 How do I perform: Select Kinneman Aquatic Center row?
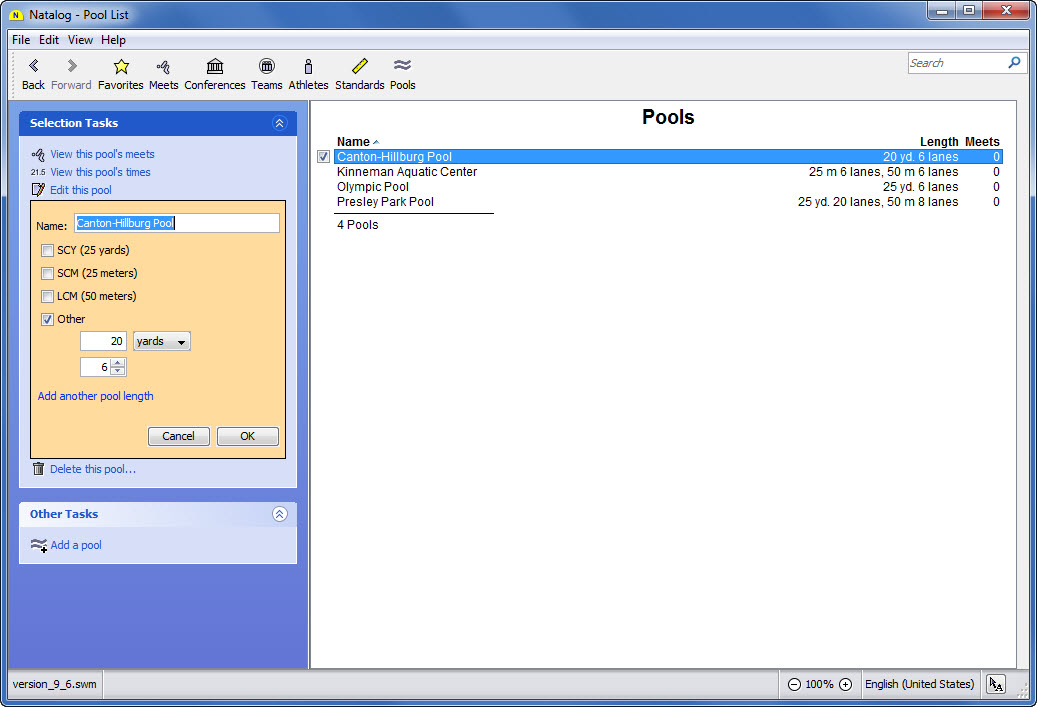(407, 172)
